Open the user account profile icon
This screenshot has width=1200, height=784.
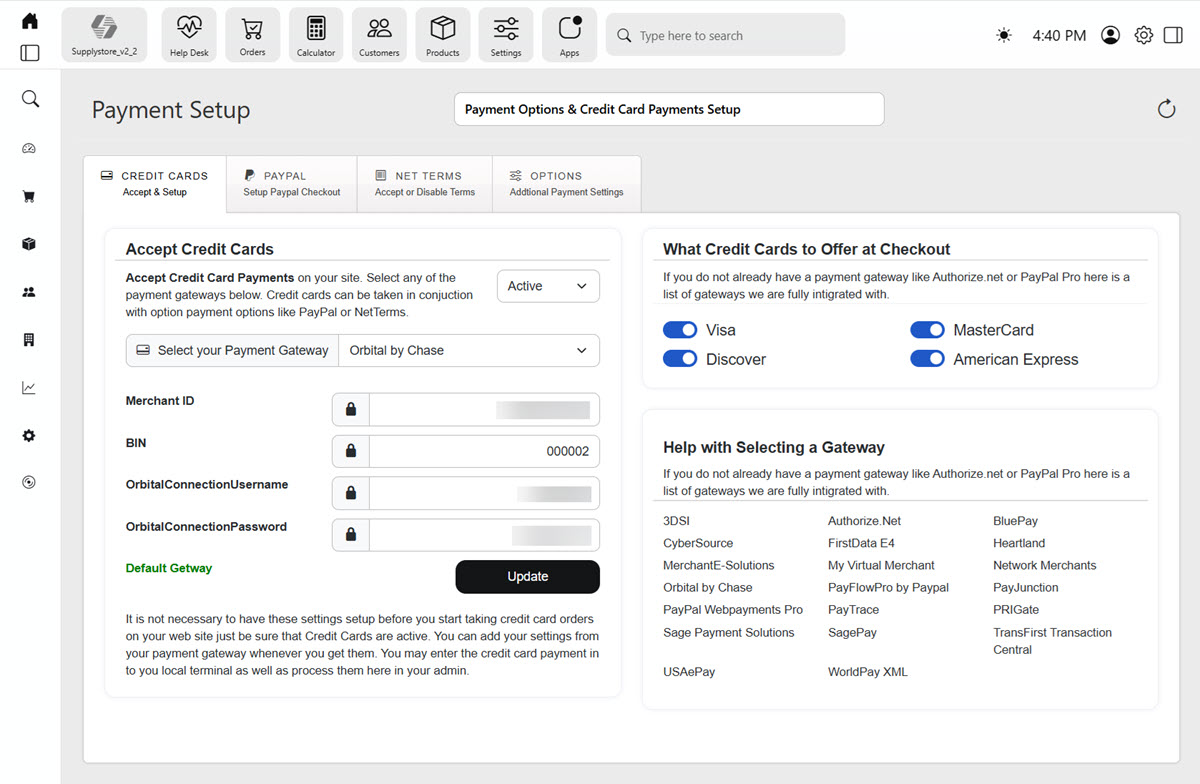(1110, 35)
